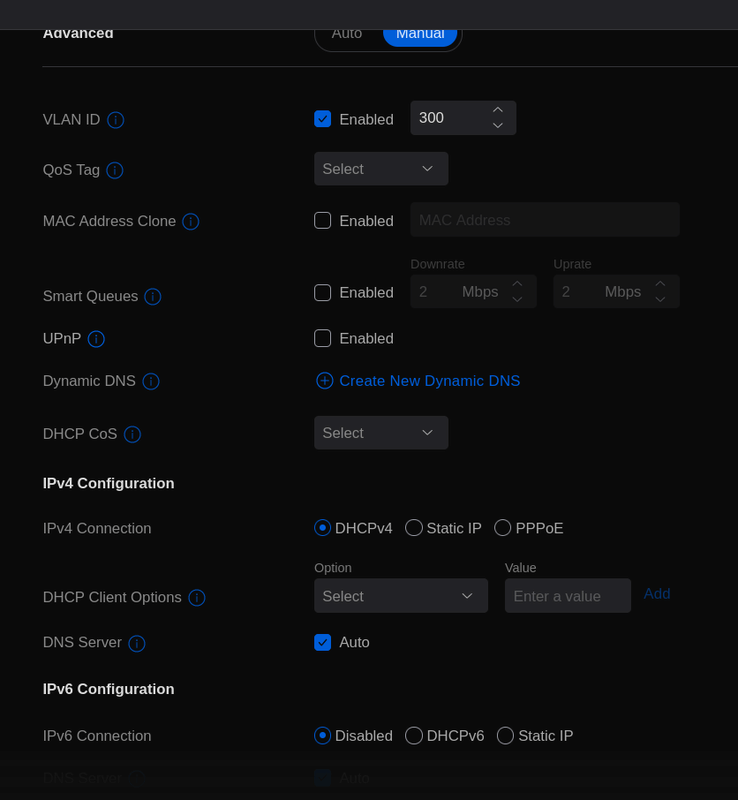Click DHCP Client Options info icon
738x800 pixels.
[196, 597]
